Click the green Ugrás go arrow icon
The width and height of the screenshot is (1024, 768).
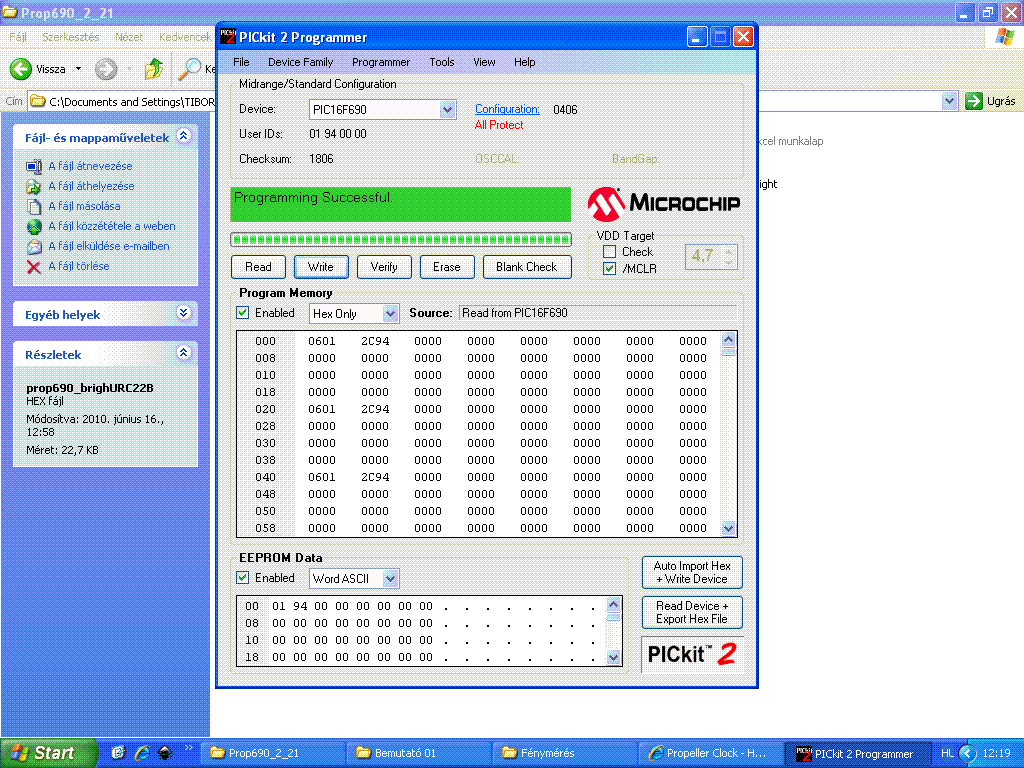974,101
